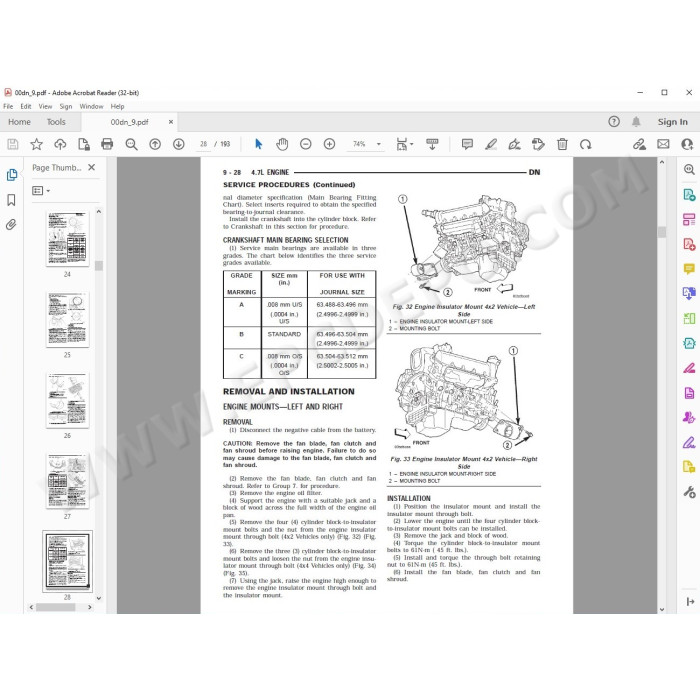Click the thumbnail panel horizontal scrollbar
The width and height of the screenshot is (700, 700).
[x=55, y=607]
